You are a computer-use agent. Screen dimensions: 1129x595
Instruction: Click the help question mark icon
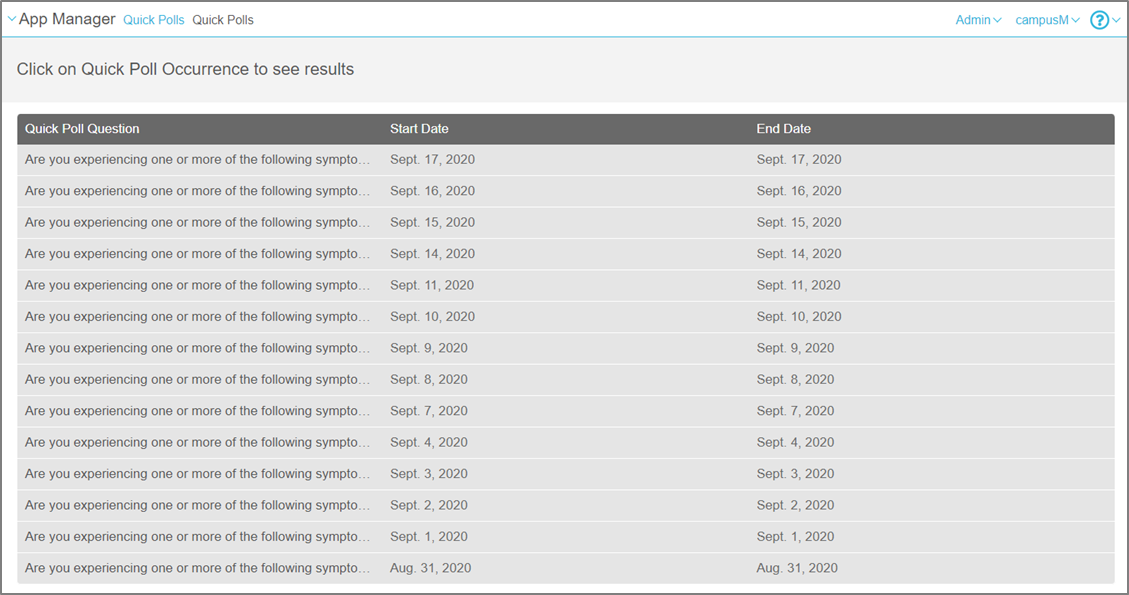[x=1099, y=20]
